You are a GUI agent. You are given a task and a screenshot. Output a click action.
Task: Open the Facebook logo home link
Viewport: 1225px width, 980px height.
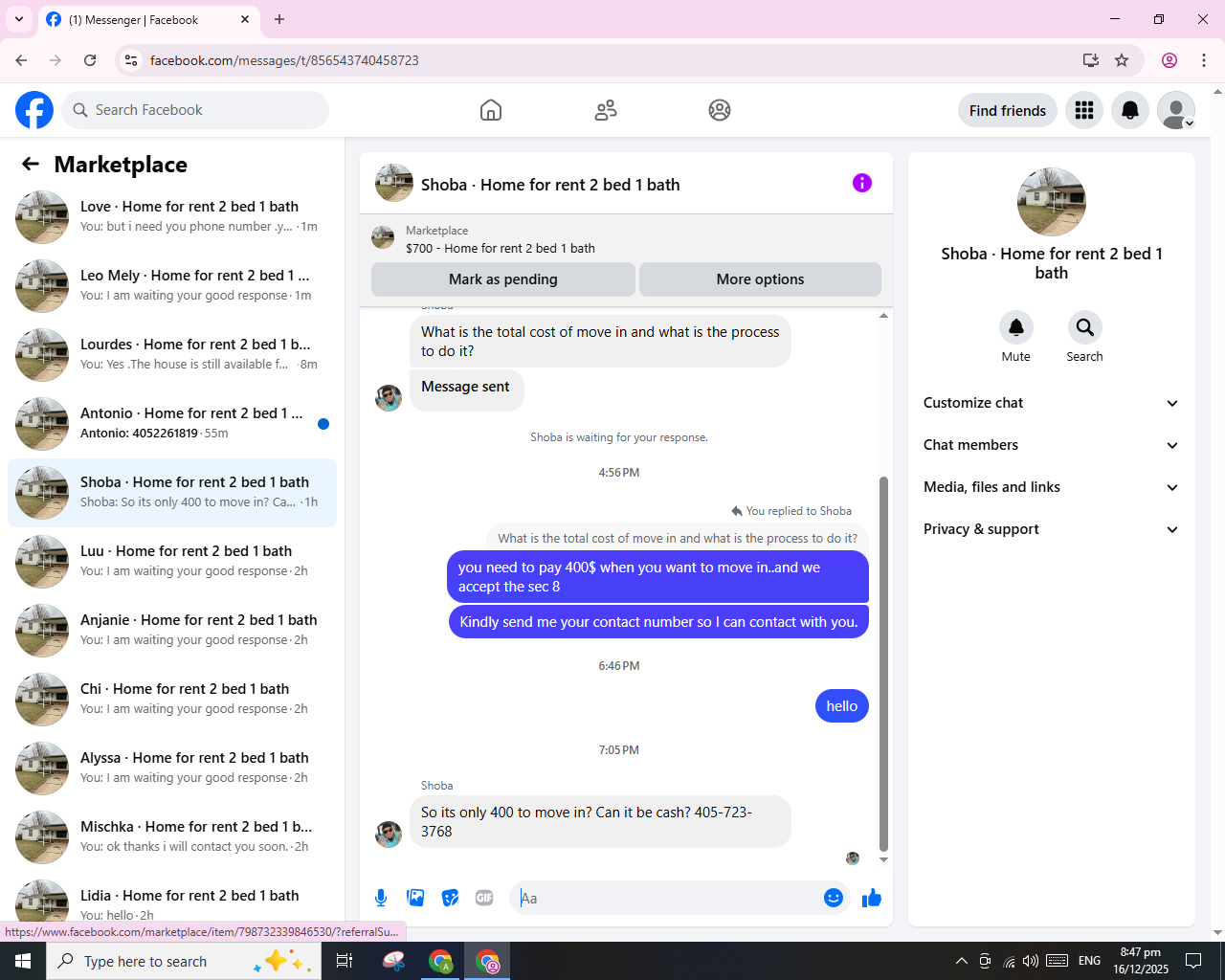click(x=34, y=110)
